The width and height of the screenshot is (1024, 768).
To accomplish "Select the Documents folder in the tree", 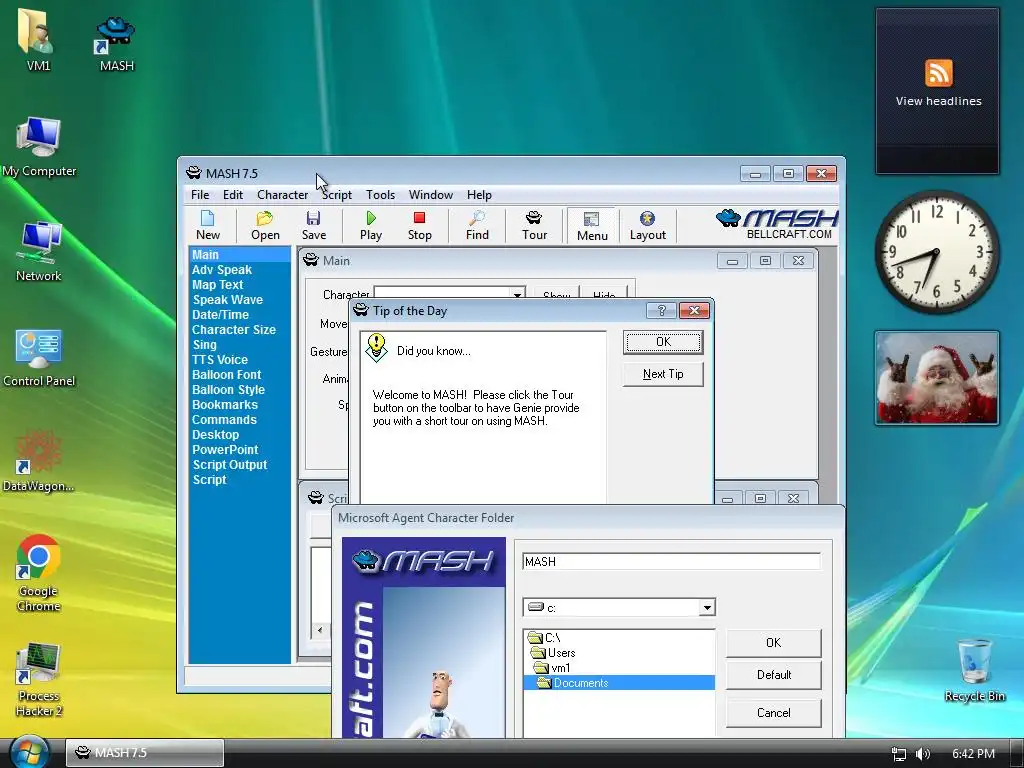I will pos(619,683).
